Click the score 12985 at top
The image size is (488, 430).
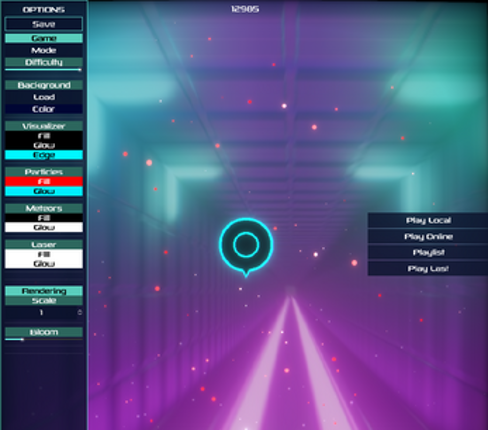pyautogui.click(x=245, y=9)
